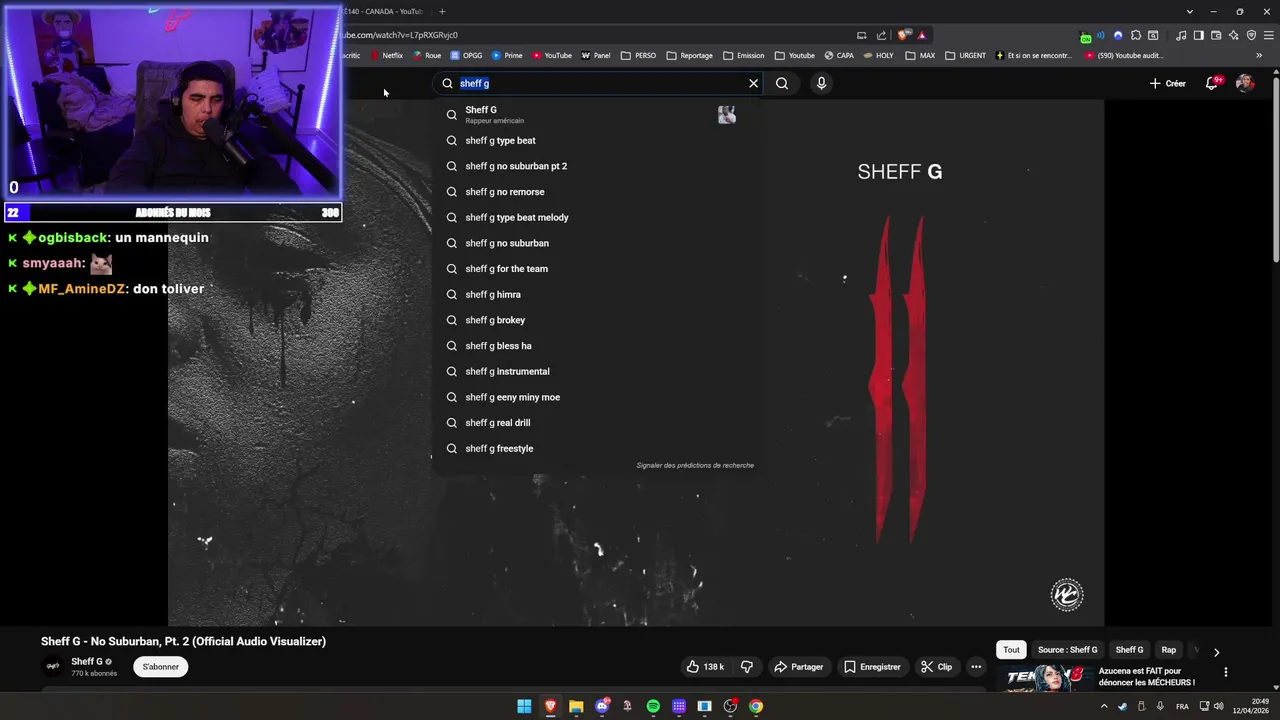Open the volume control in the system tray
Screen dimensions: 1280x720
pos(1220,706)
